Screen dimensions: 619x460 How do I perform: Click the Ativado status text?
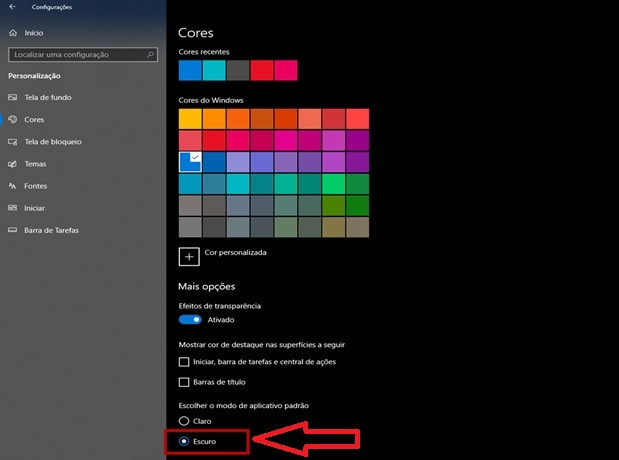[x=221, y=320]
